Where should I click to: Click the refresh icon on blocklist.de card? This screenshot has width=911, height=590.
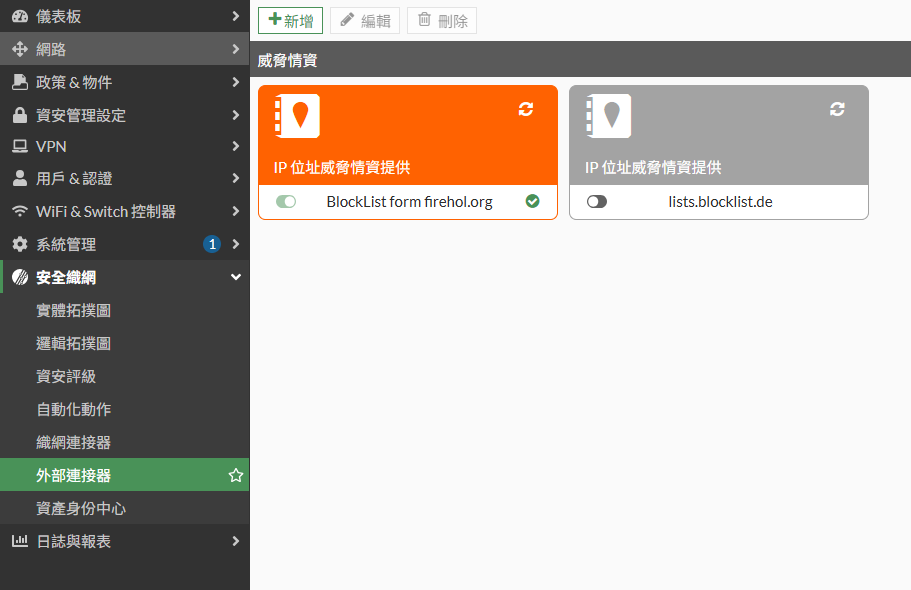point(837,109)
